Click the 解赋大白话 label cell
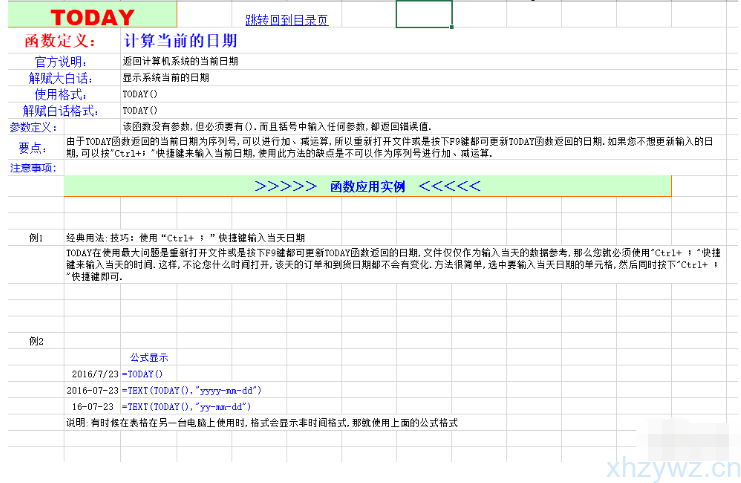 [60, 78]
